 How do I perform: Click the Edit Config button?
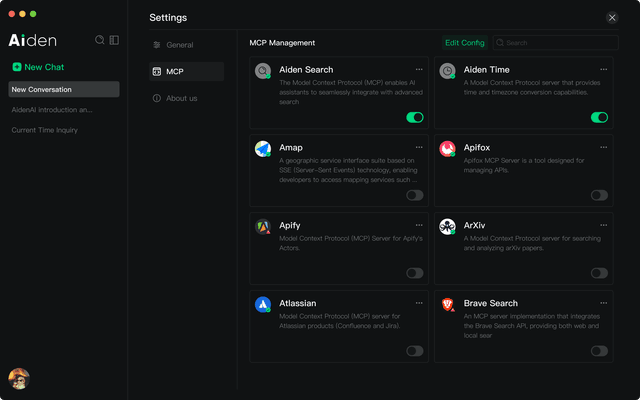click(465, 43)
